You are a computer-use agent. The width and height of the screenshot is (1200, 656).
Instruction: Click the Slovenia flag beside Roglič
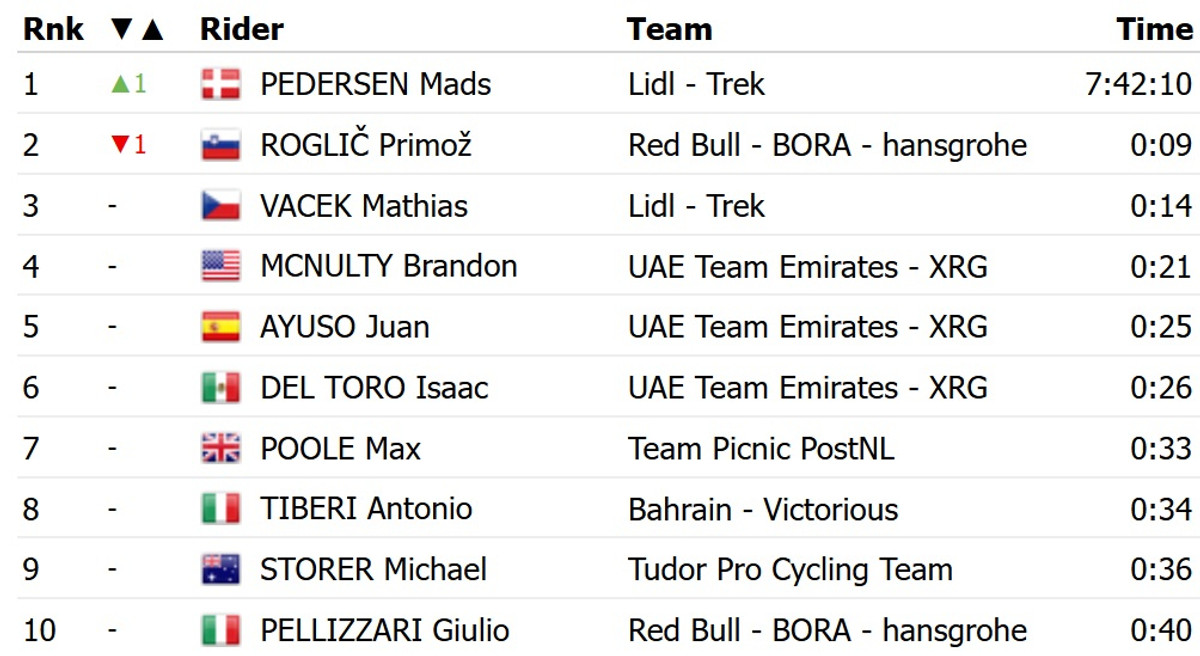pyautogui.click(x=220, y=145)
